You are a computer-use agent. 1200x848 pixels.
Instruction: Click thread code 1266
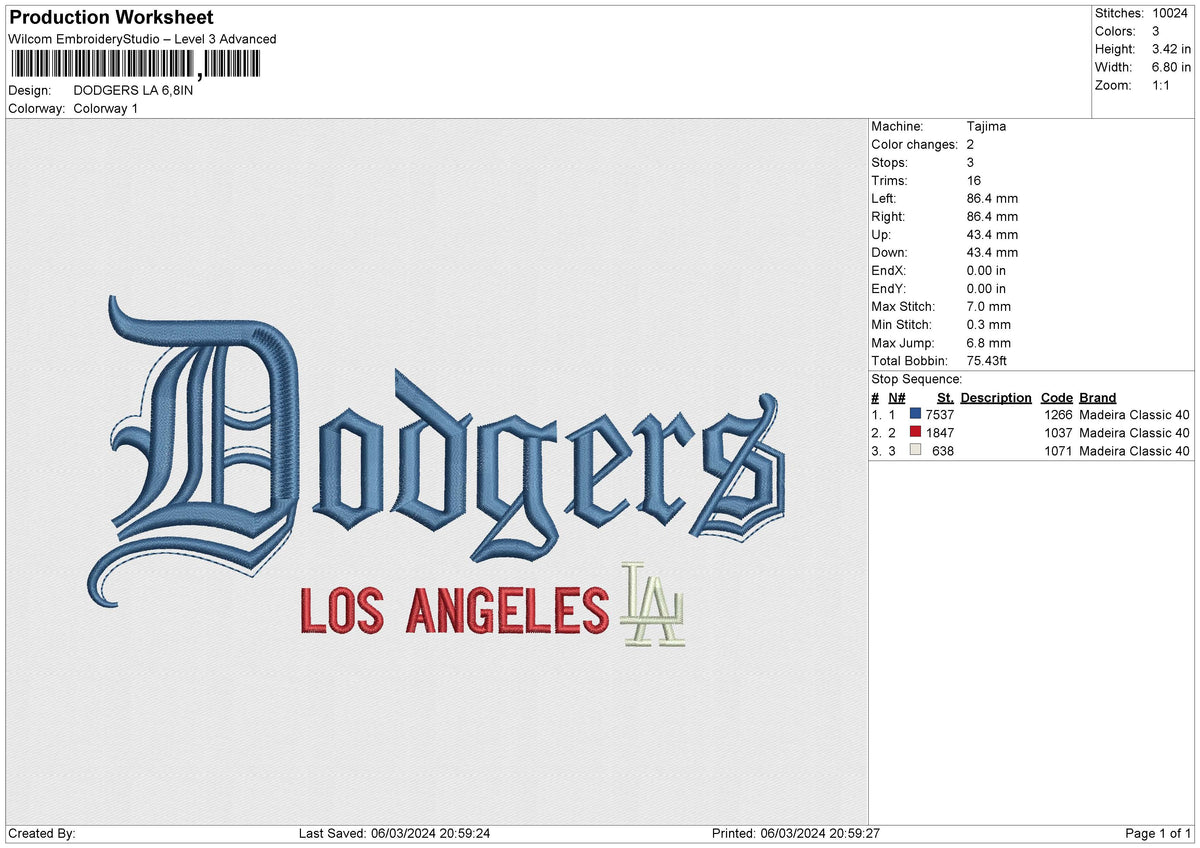[1058, 414]
